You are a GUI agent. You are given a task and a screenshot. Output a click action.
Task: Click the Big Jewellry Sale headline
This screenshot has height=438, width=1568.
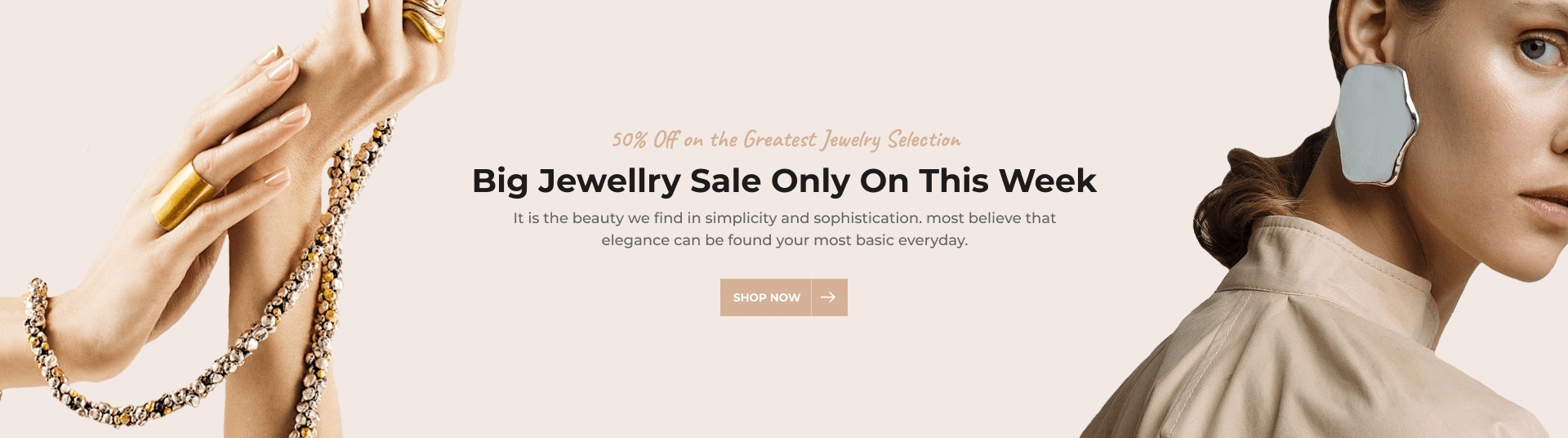784,181
